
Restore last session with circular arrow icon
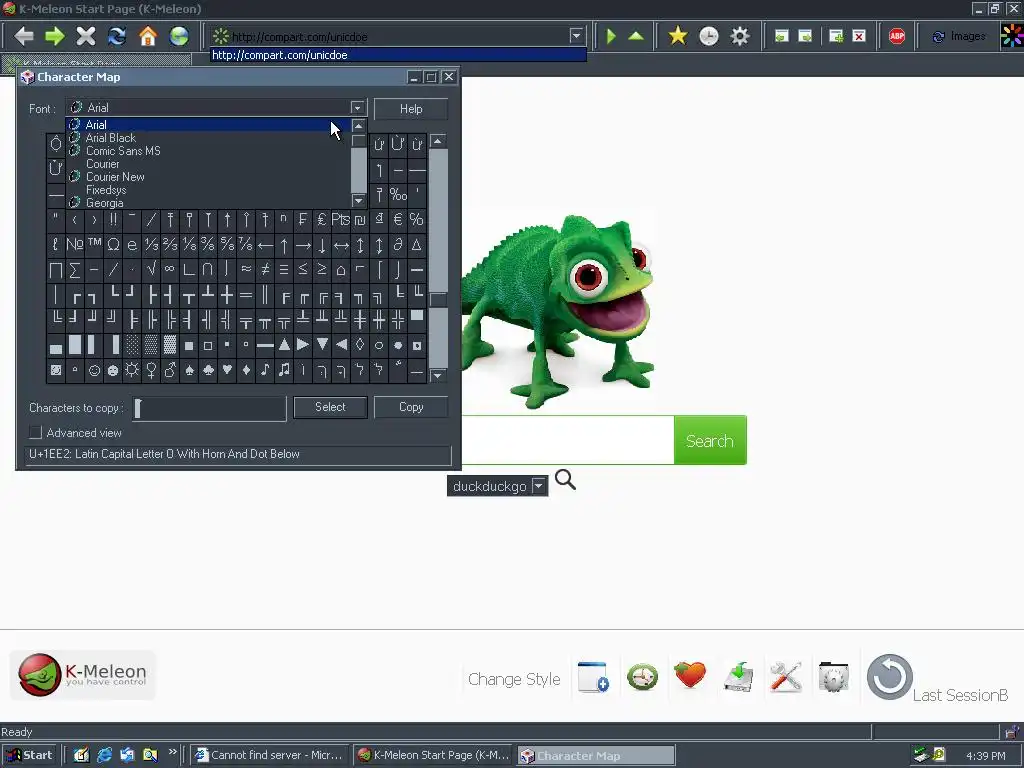tap(889, 677)
